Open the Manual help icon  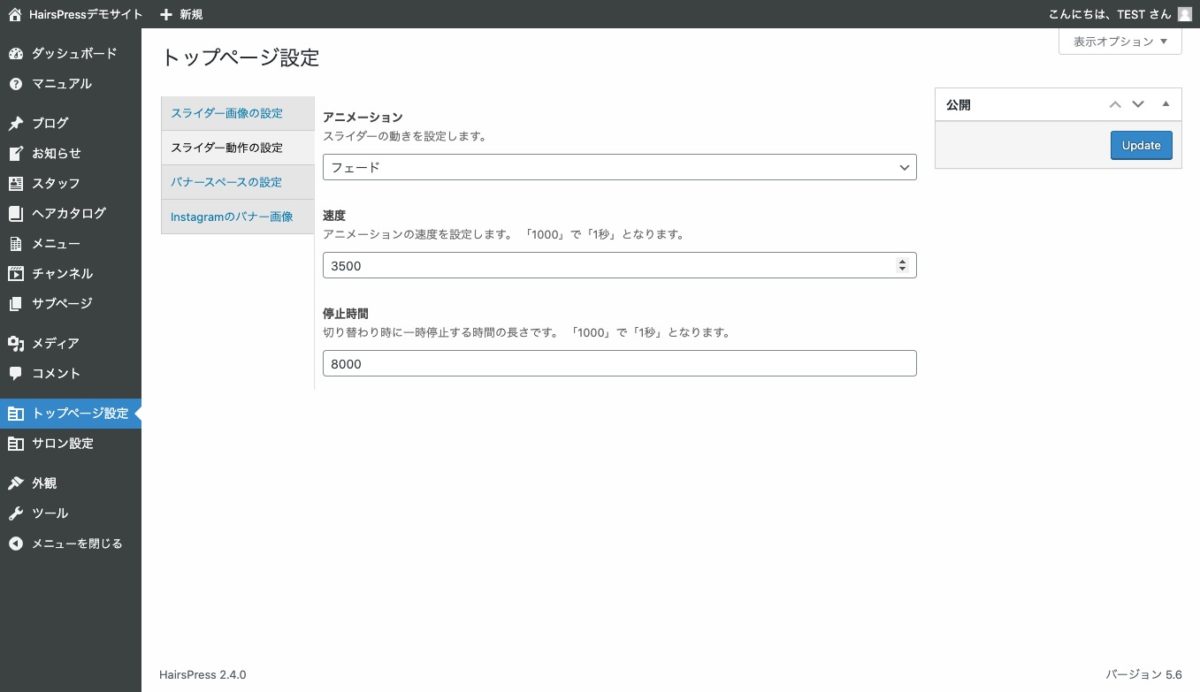pos(15,84)
